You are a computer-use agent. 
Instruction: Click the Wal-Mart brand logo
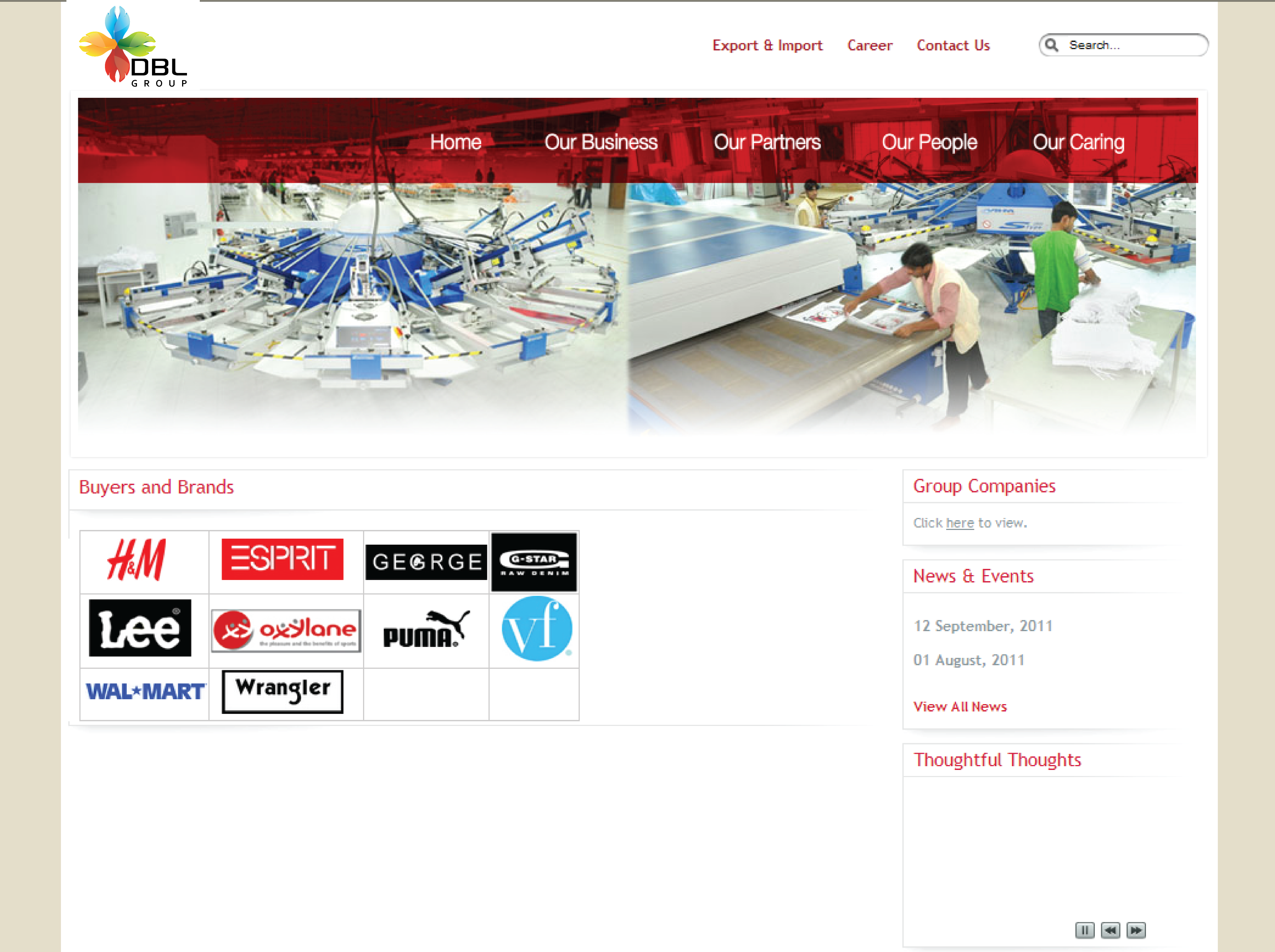[x=145, y=691]
